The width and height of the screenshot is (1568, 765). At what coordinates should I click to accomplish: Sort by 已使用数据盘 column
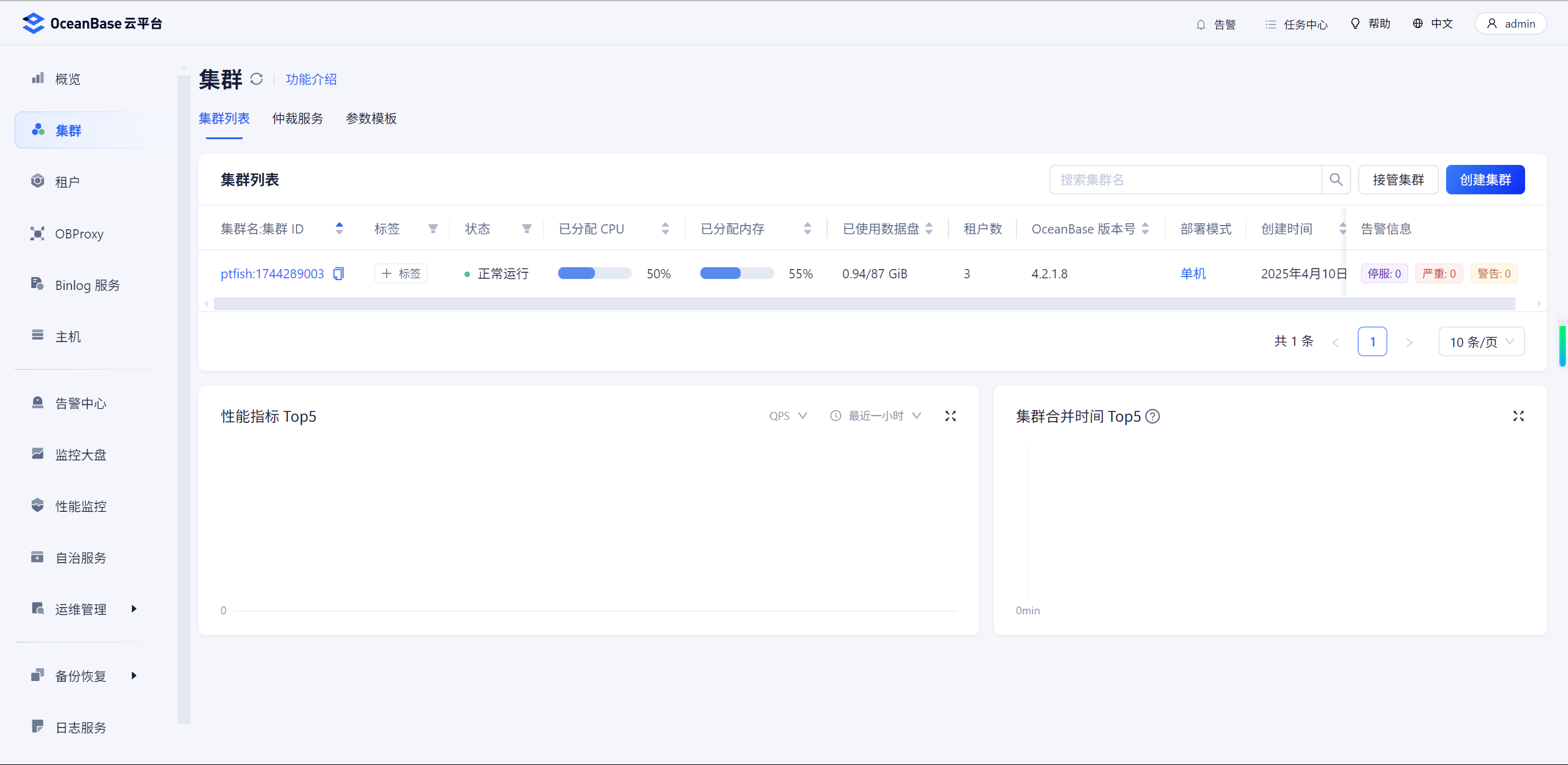pos(929,229)
